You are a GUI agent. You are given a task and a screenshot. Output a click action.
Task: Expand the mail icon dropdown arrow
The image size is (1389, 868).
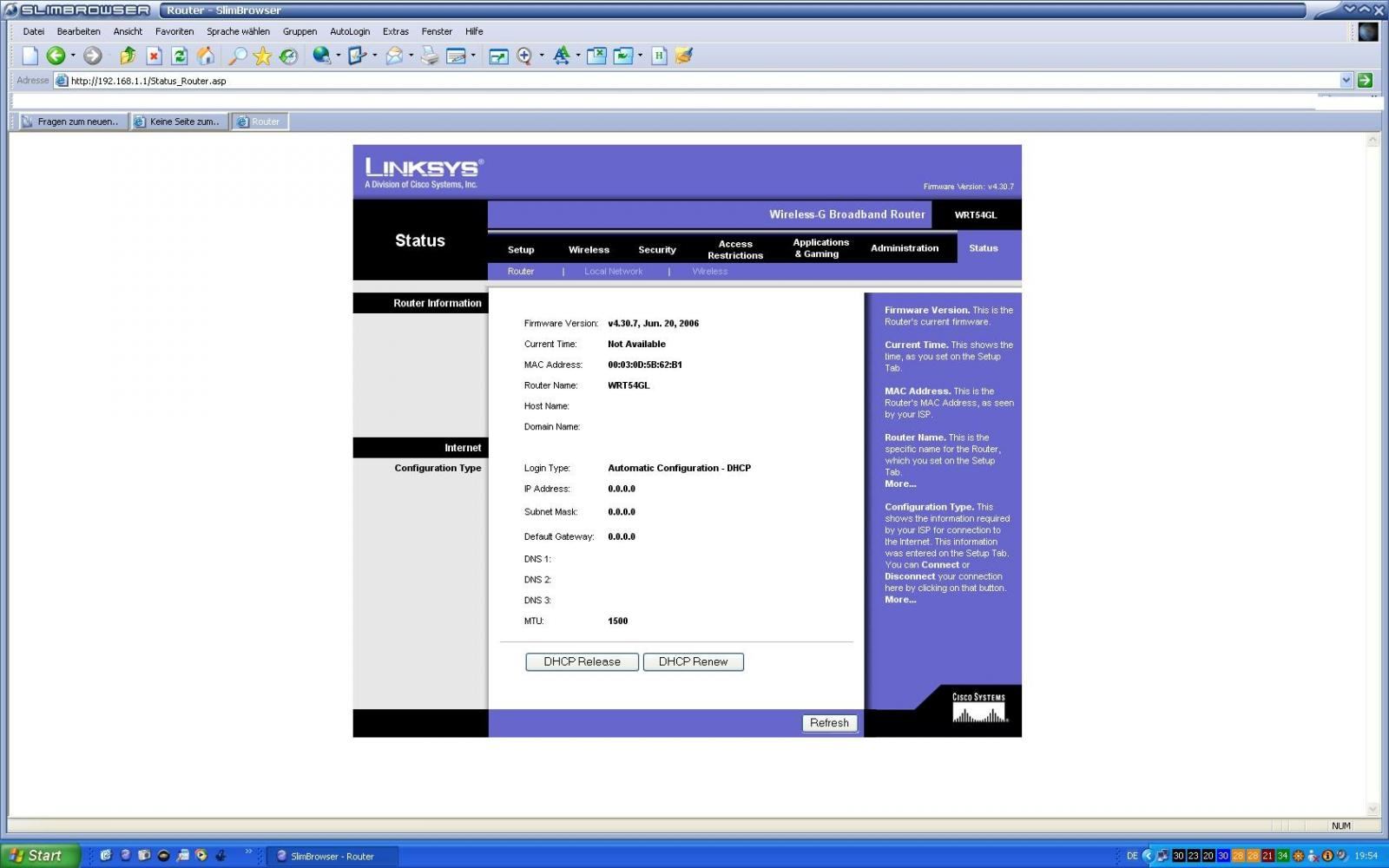(411, 56)
